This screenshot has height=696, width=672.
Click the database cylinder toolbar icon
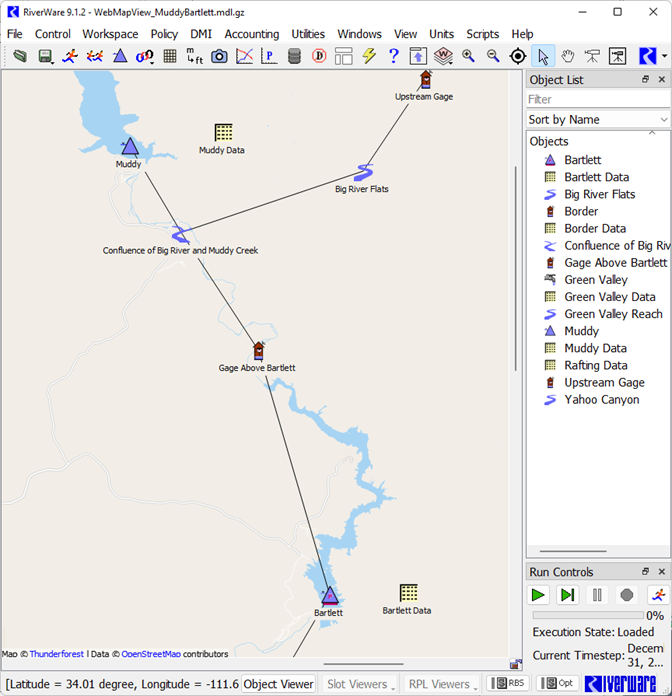coord(294,57)
